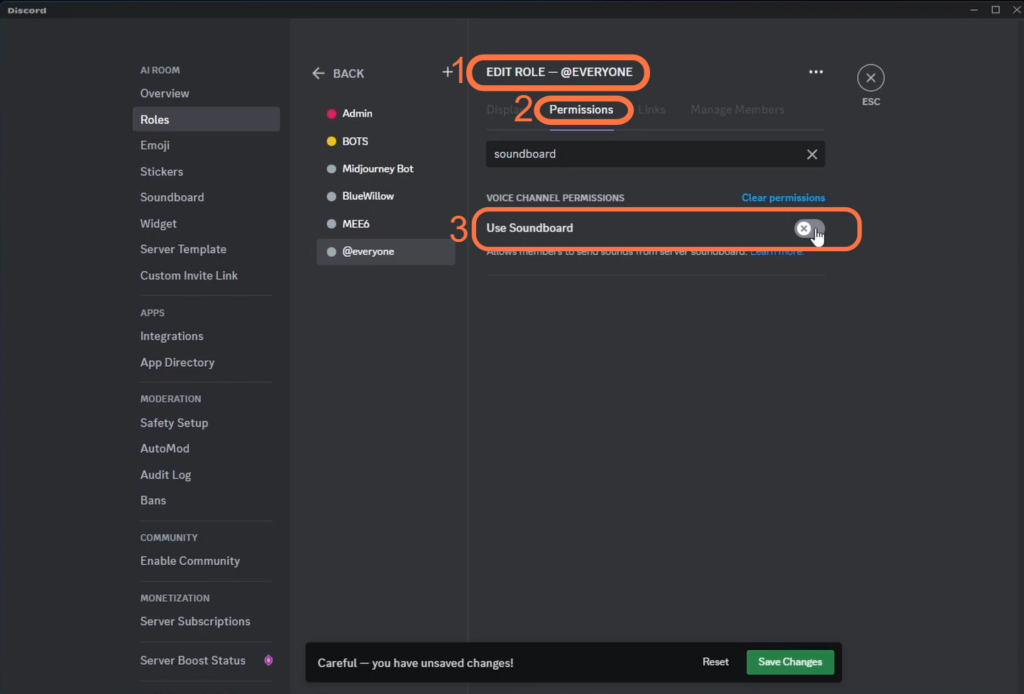Image resolution: width=1024 pixels, height=694 pixels.
Task: Open Safety Setup page
Action: tap(206, 423)
